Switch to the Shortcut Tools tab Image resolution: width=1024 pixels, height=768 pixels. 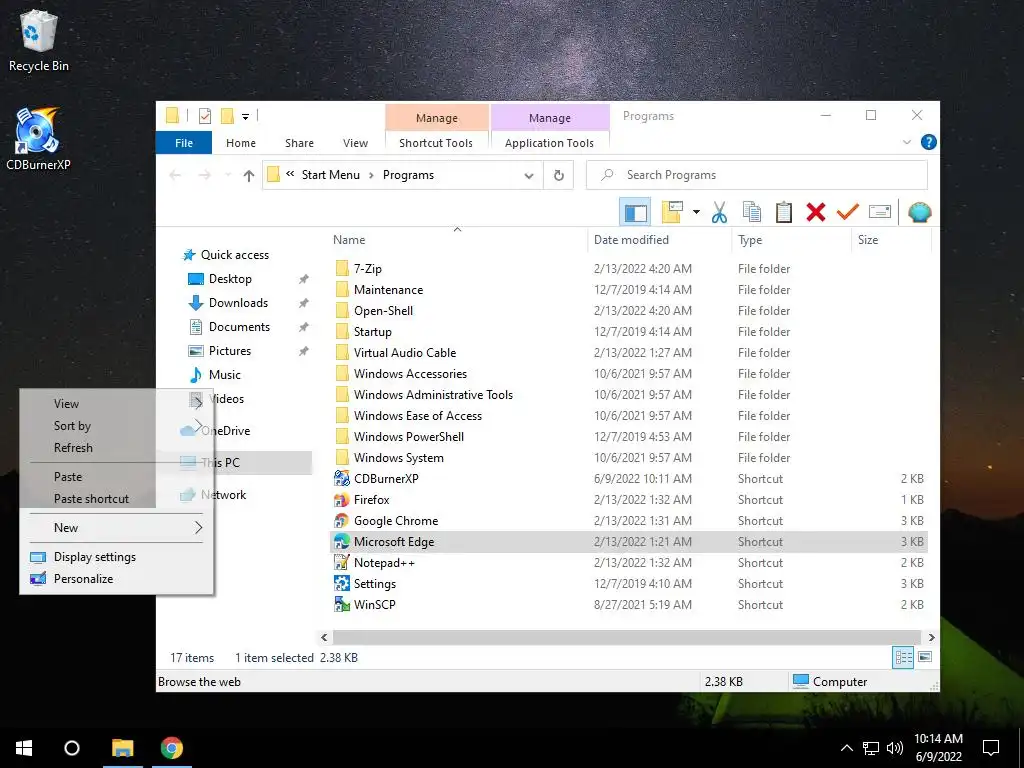click(436, 142)
